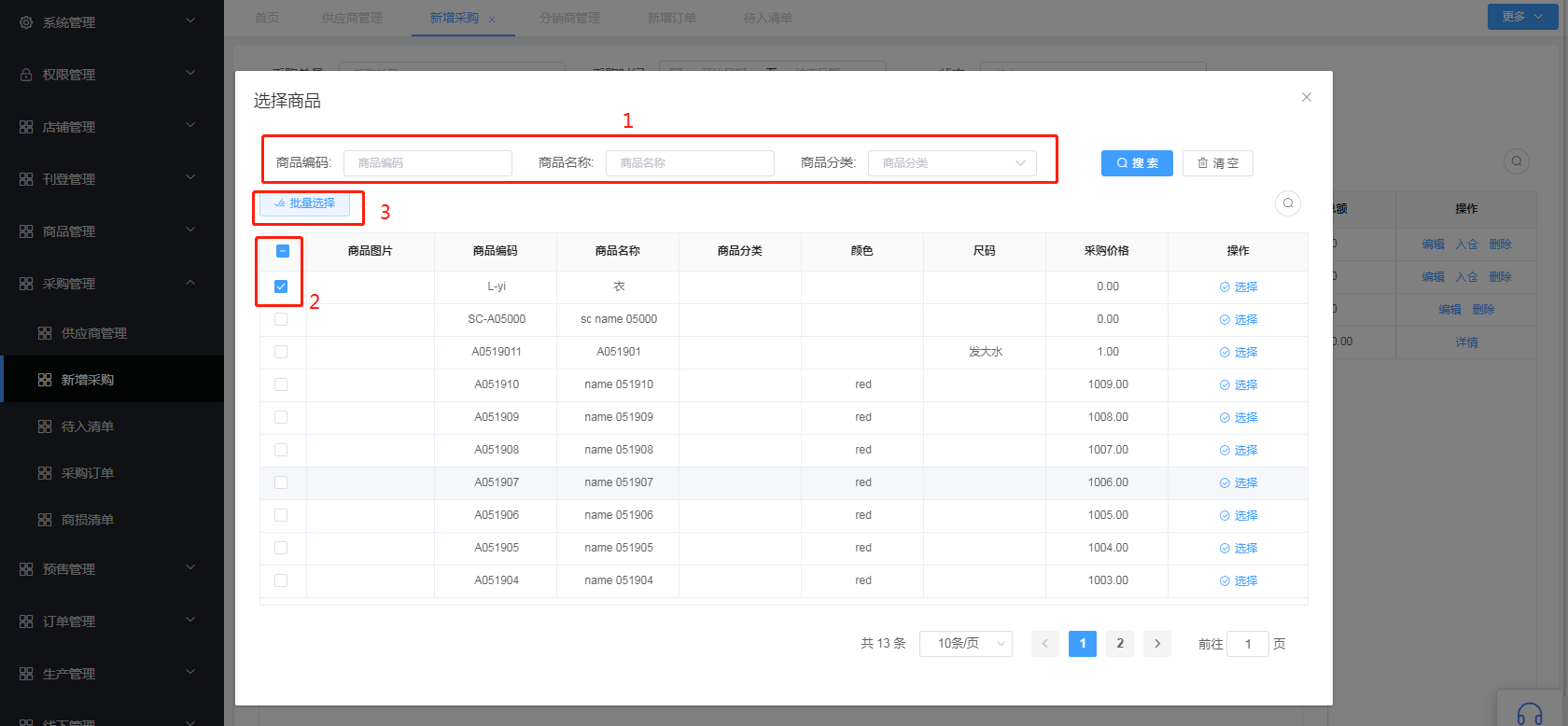Click the 商品编码 input field

point(427,163)
